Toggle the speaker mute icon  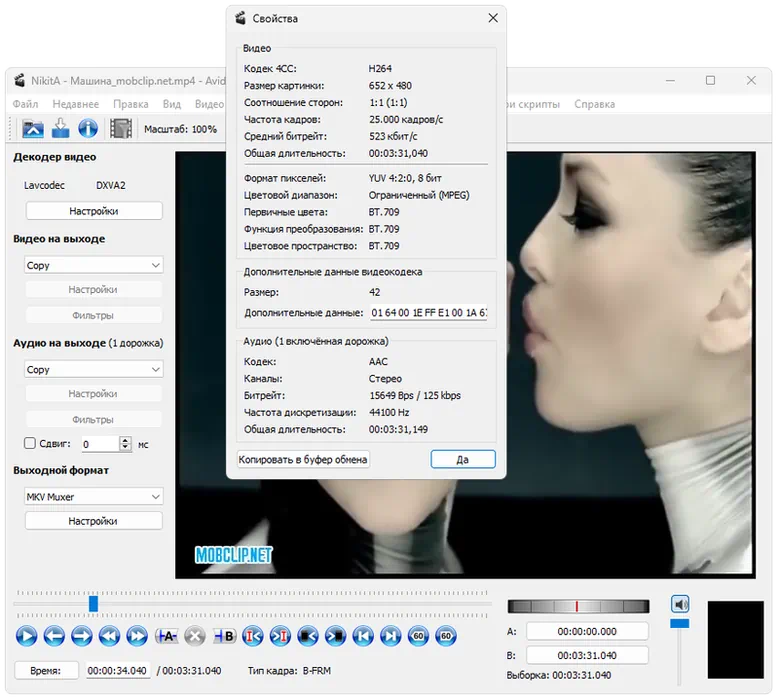click(680, 604)
